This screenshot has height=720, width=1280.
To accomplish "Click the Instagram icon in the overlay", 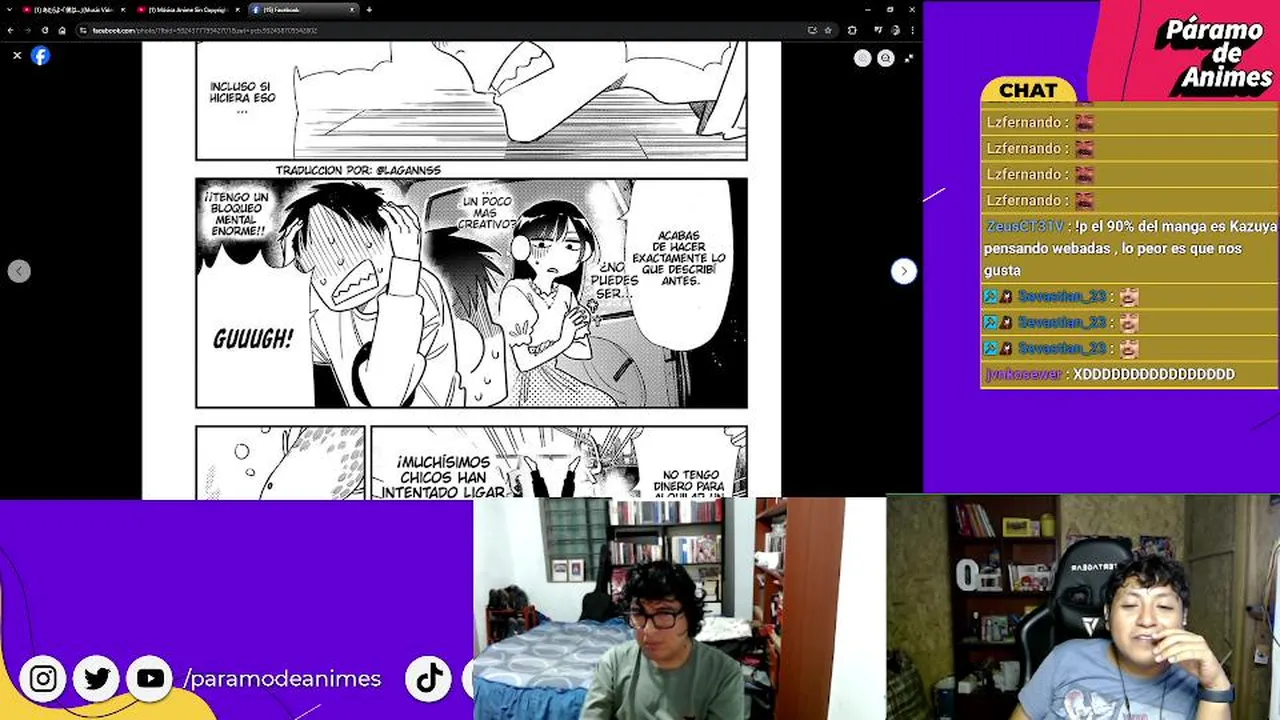I will [43, 679].
